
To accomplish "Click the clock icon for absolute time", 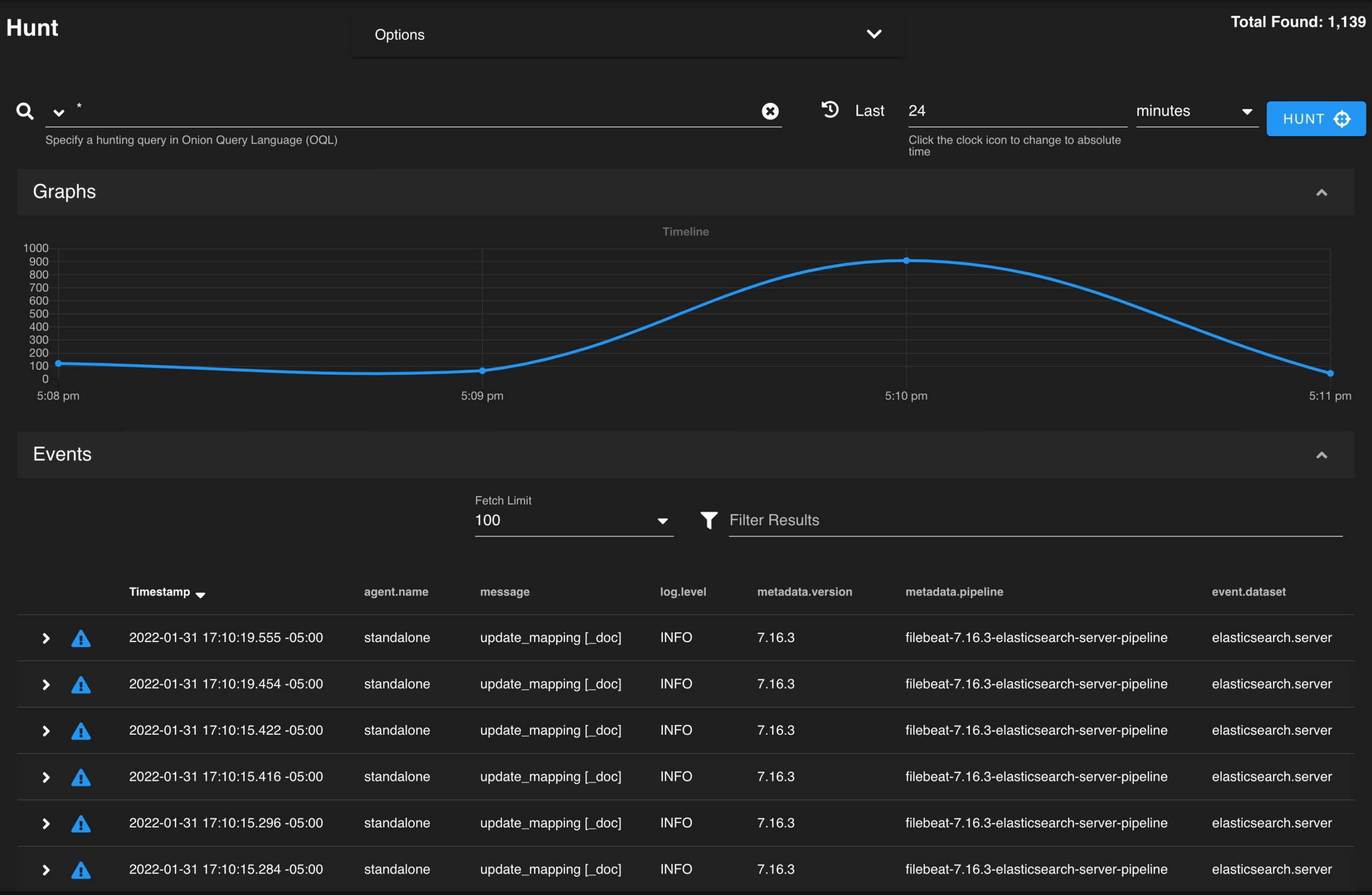I will click(x=830, y=109).
